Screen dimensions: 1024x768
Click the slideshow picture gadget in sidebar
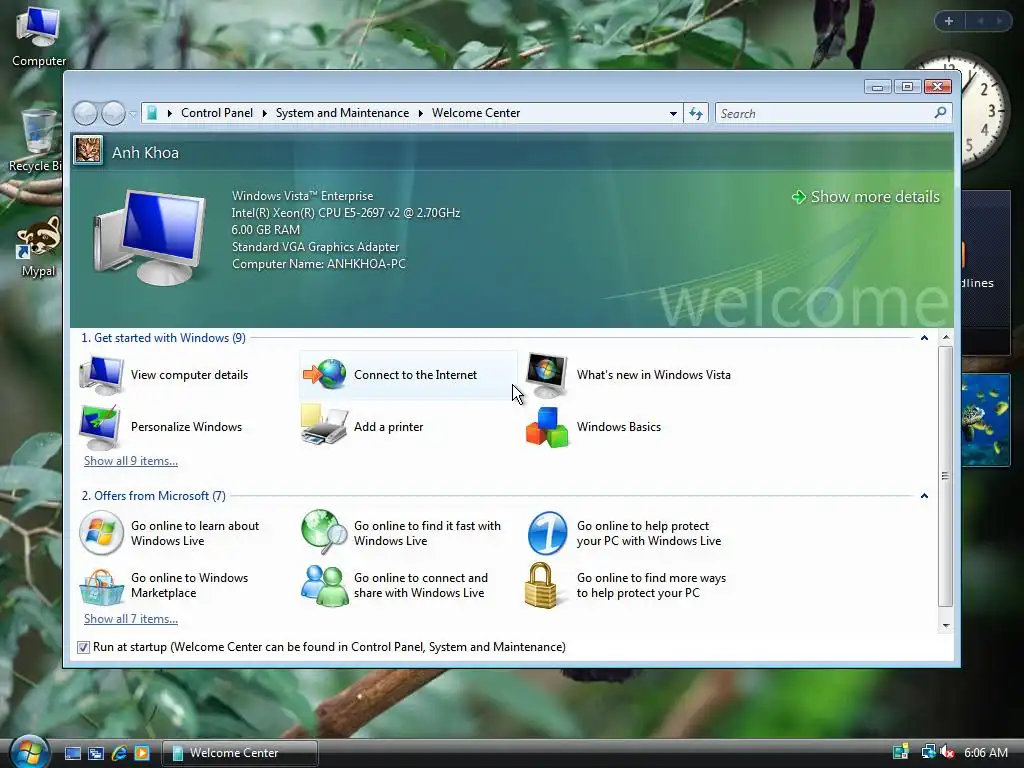tap(986, 420)
